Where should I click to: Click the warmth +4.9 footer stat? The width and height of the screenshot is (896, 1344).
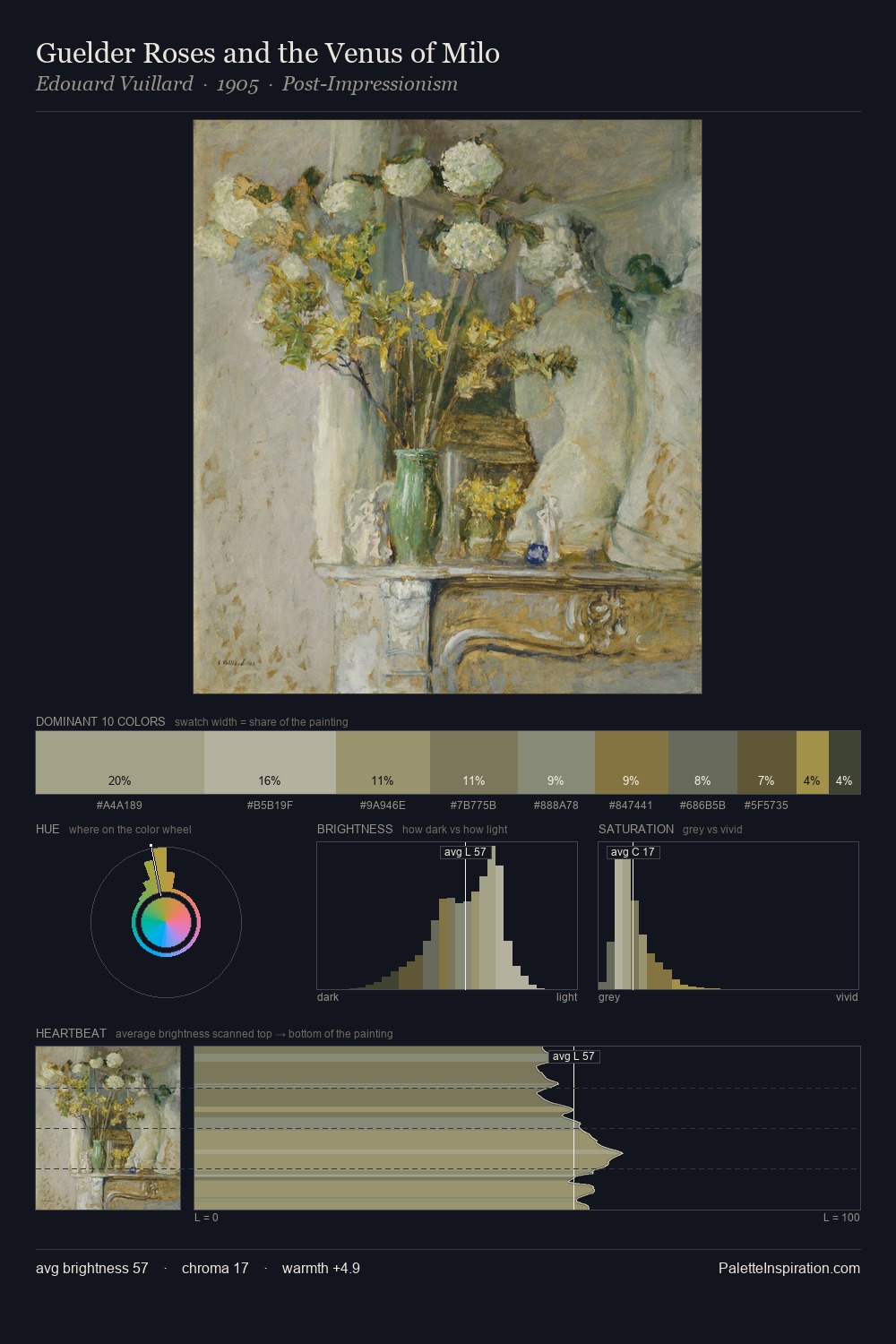point(321,1268)
